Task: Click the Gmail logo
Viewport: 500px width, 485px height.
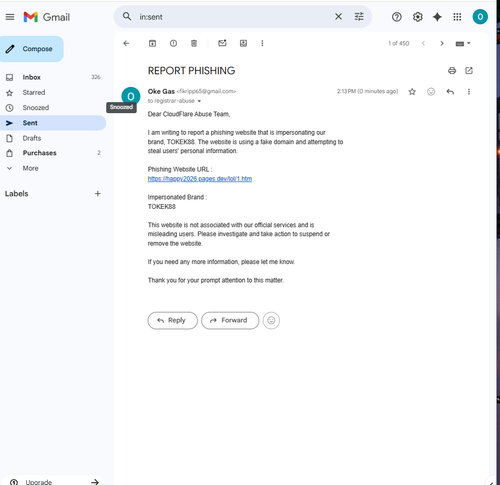Action: coord(47,17)
